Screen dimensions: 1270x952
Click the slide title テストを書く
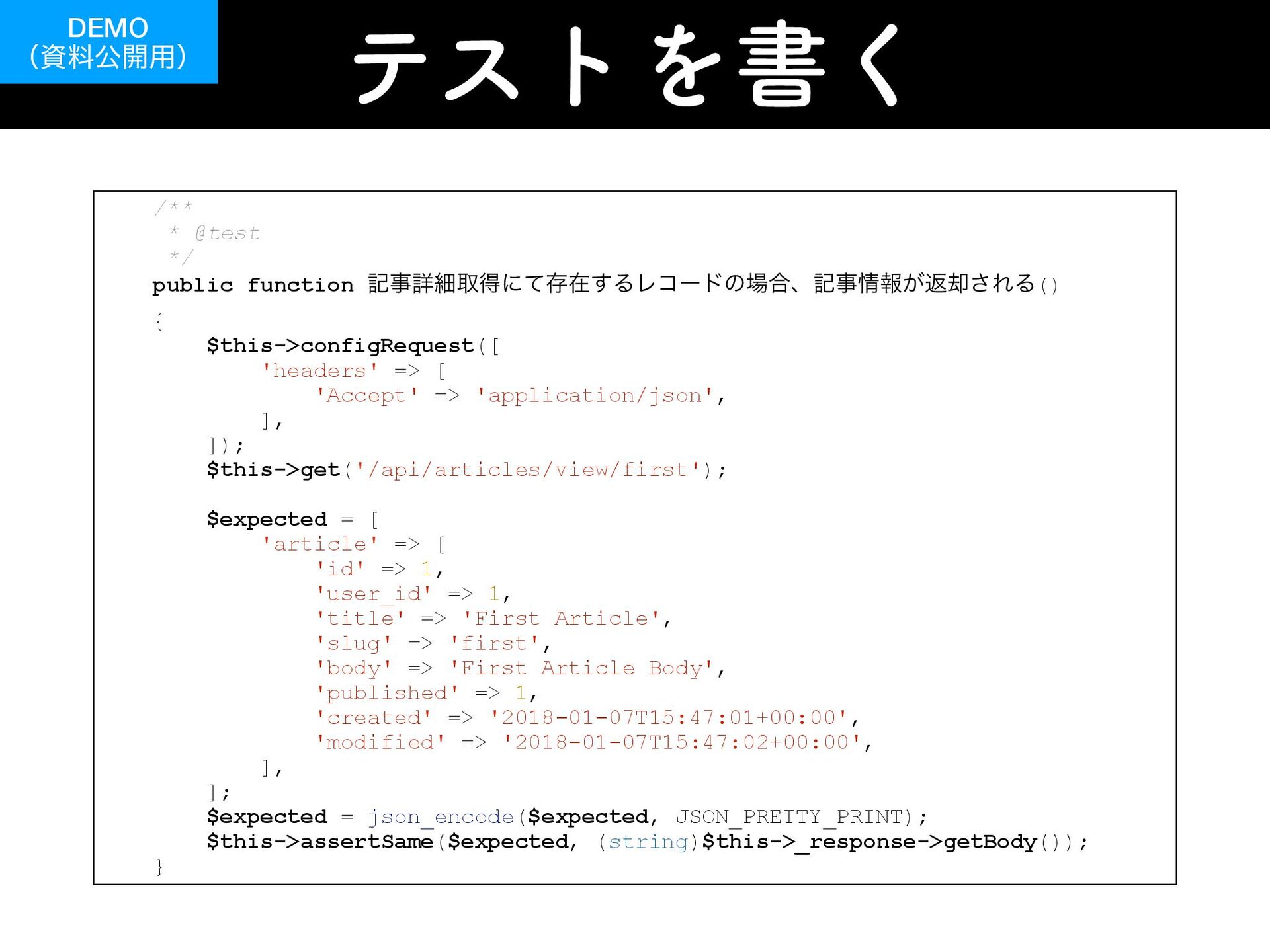coord(626,64)
